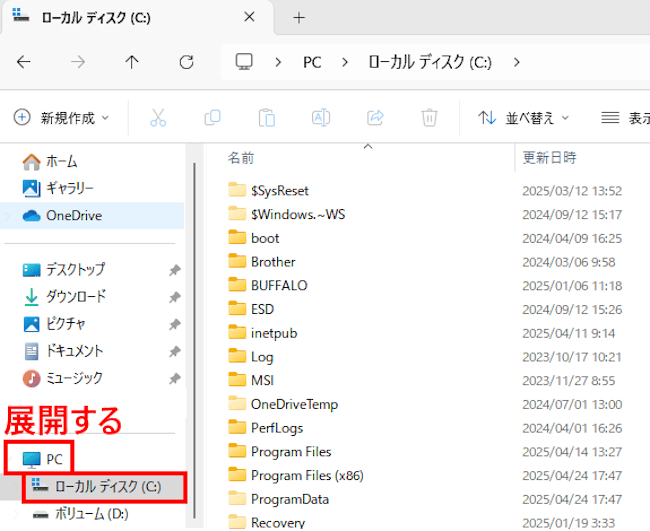650x531 pixels.
Task: Select OneDrive in navigation pane
Action: (x=92, y=216)
